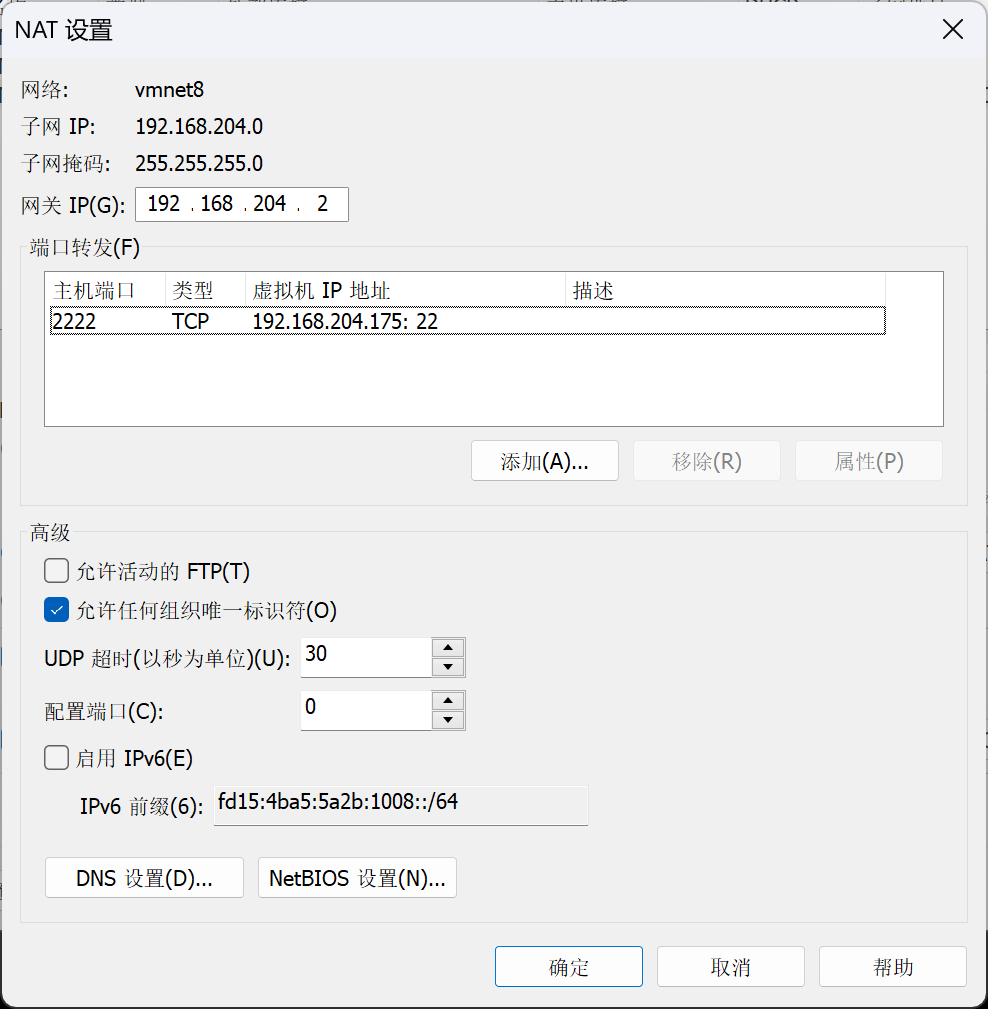Cancel changes with 取消 button
This screenshot has height=1009, width=988.
730,967
